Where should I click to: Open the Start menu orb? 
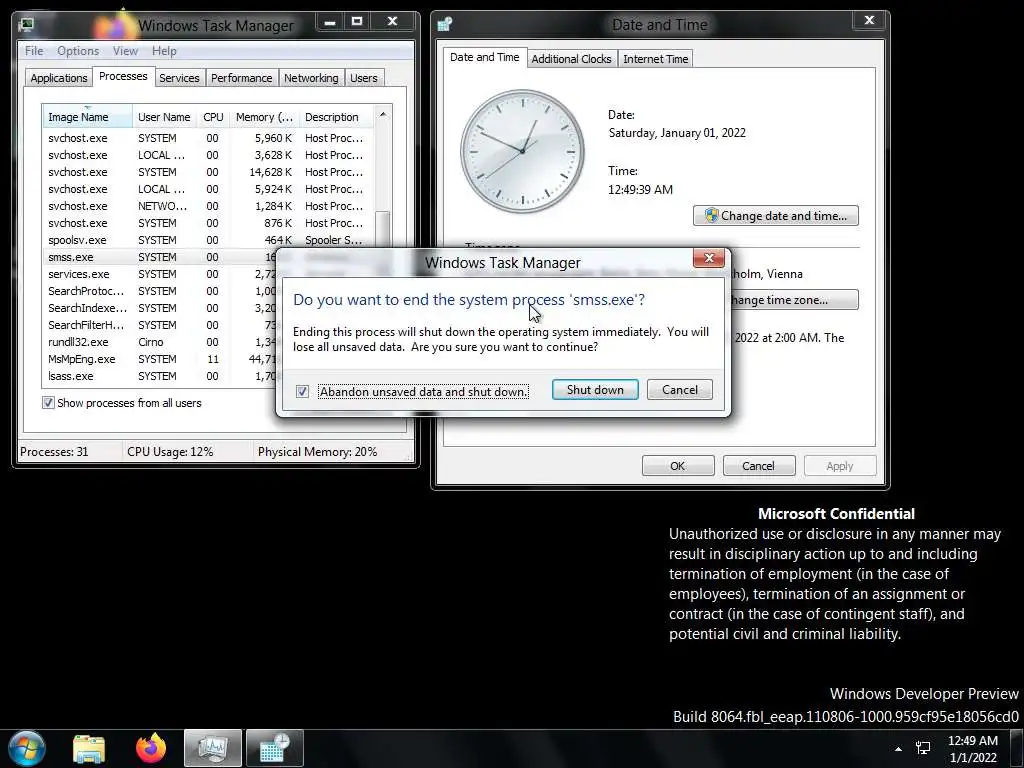pyautogui.click(x=26, y=748)
